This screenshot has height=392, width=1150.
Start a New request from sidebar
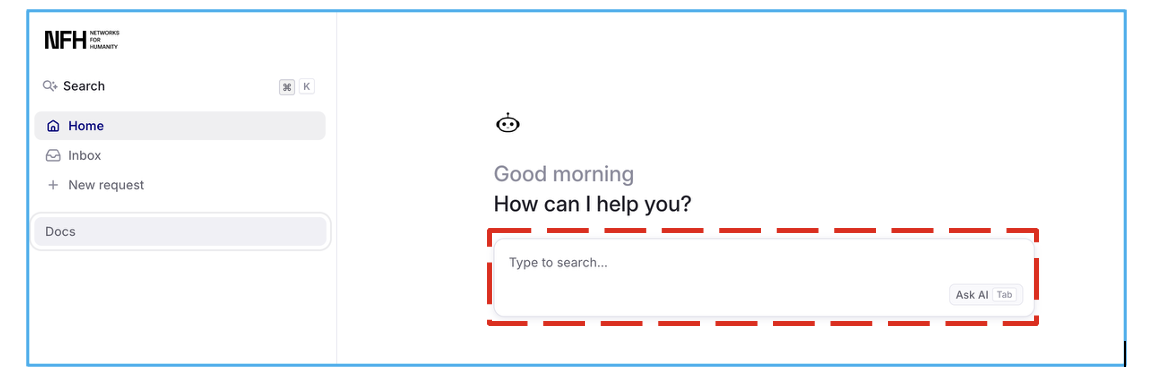tap(180, 185)
